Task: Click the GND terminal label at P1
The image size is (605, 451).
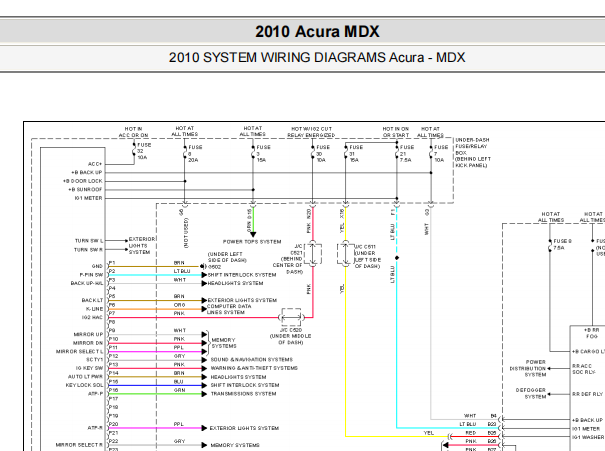Action: click(x=97, y=266)
